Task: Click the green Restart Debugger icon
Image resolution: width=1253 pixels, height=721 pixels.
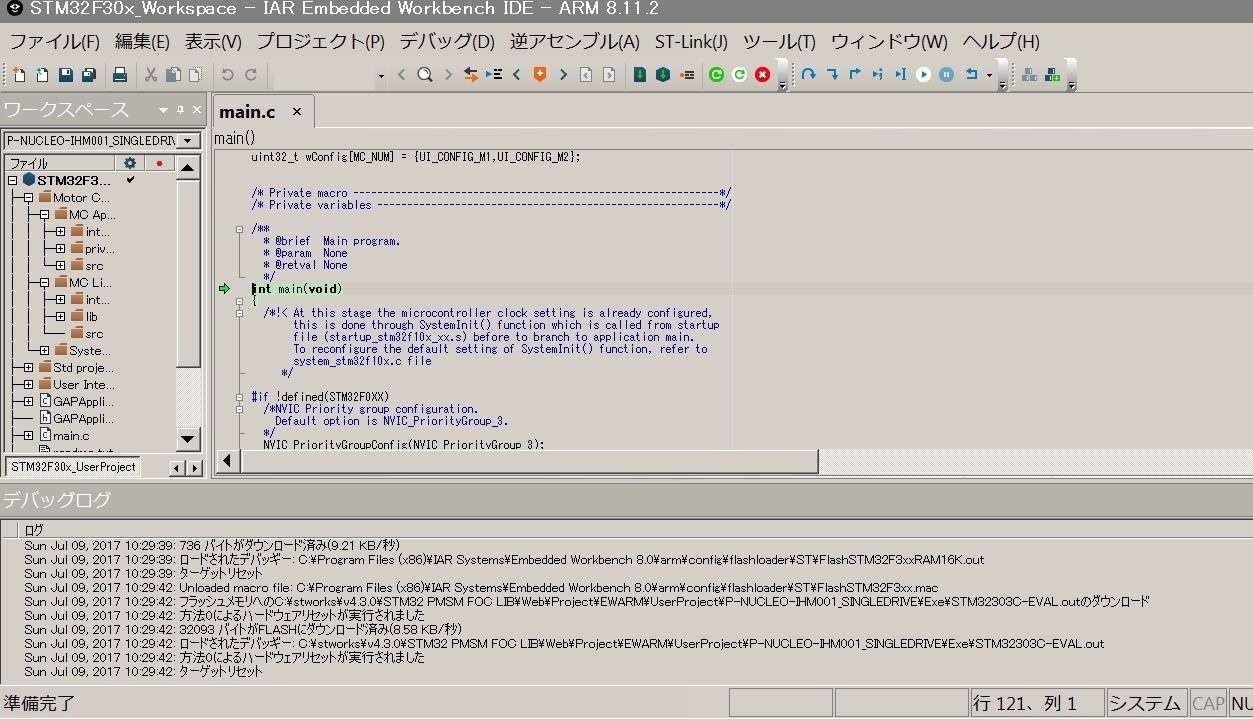Action: coord(716,75)
